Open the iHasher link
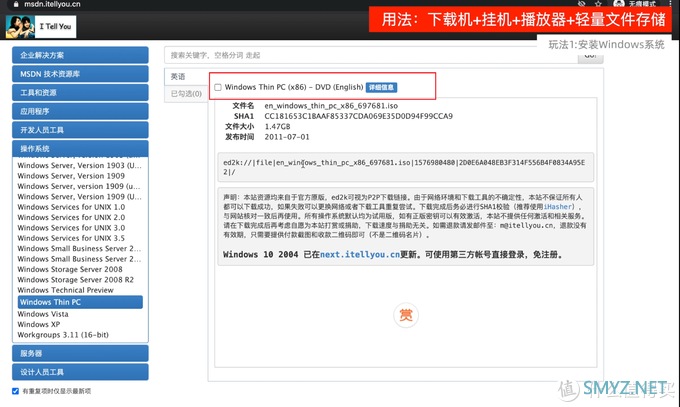This screenshot has height=407, width=680. (x=559, y=207)
